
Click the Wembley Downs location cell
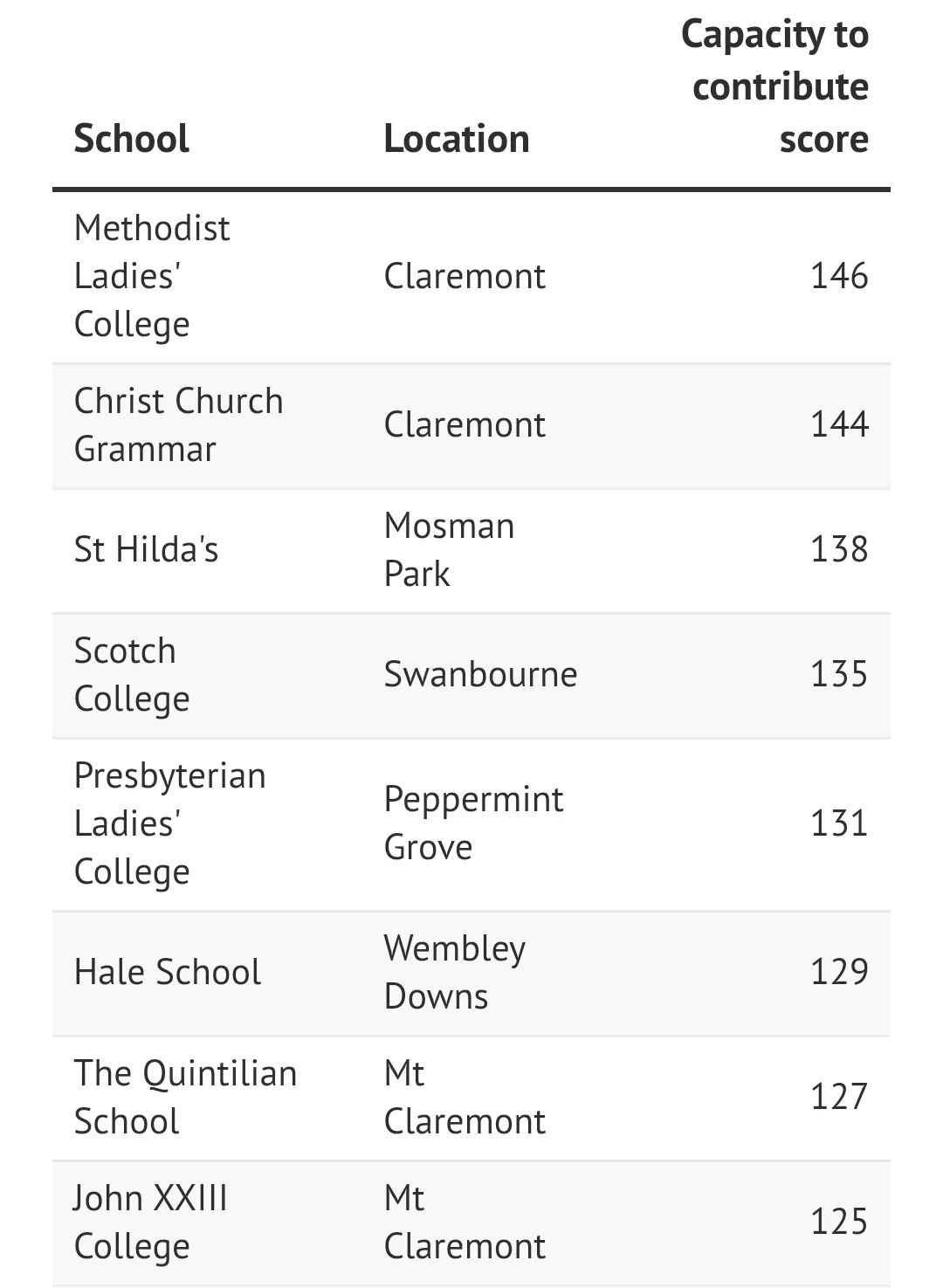click(454, 972)
